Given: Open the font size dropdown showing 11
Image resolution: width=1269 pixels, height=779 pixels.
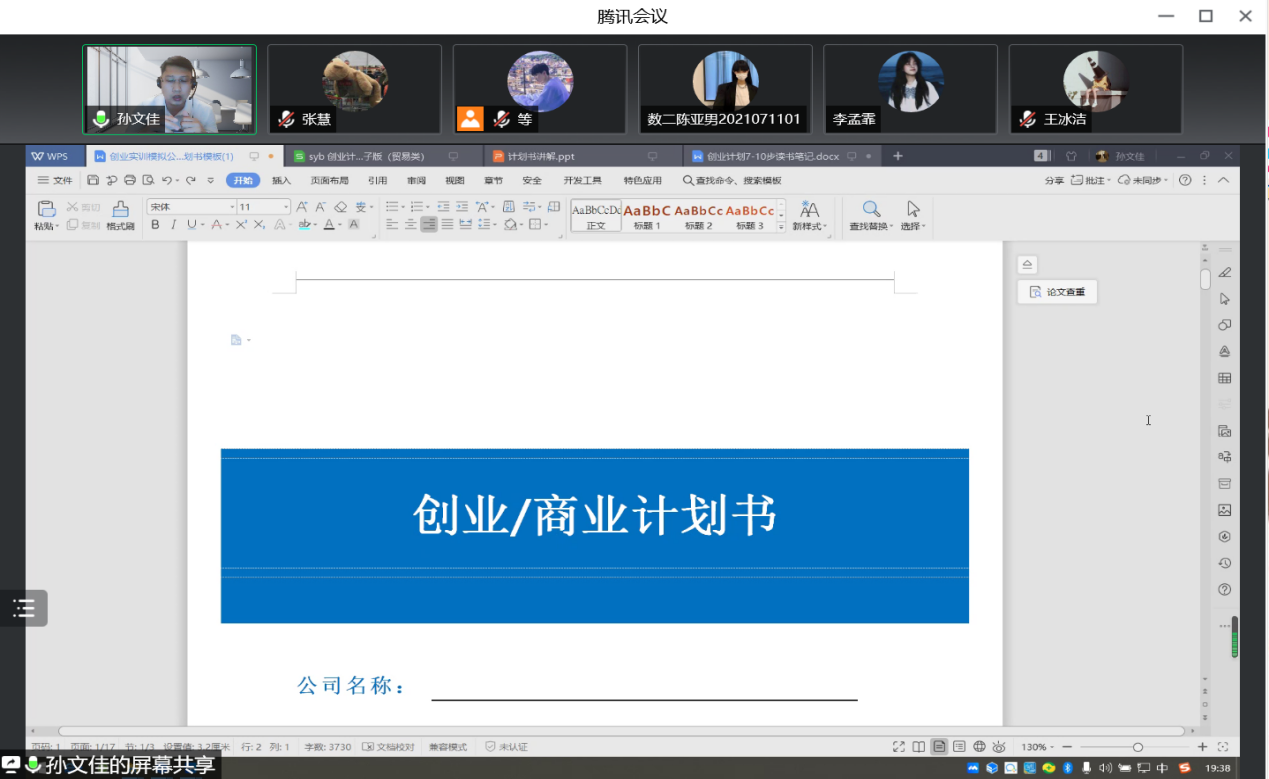Looking at the screenshot, I should (x=264, y=207).
